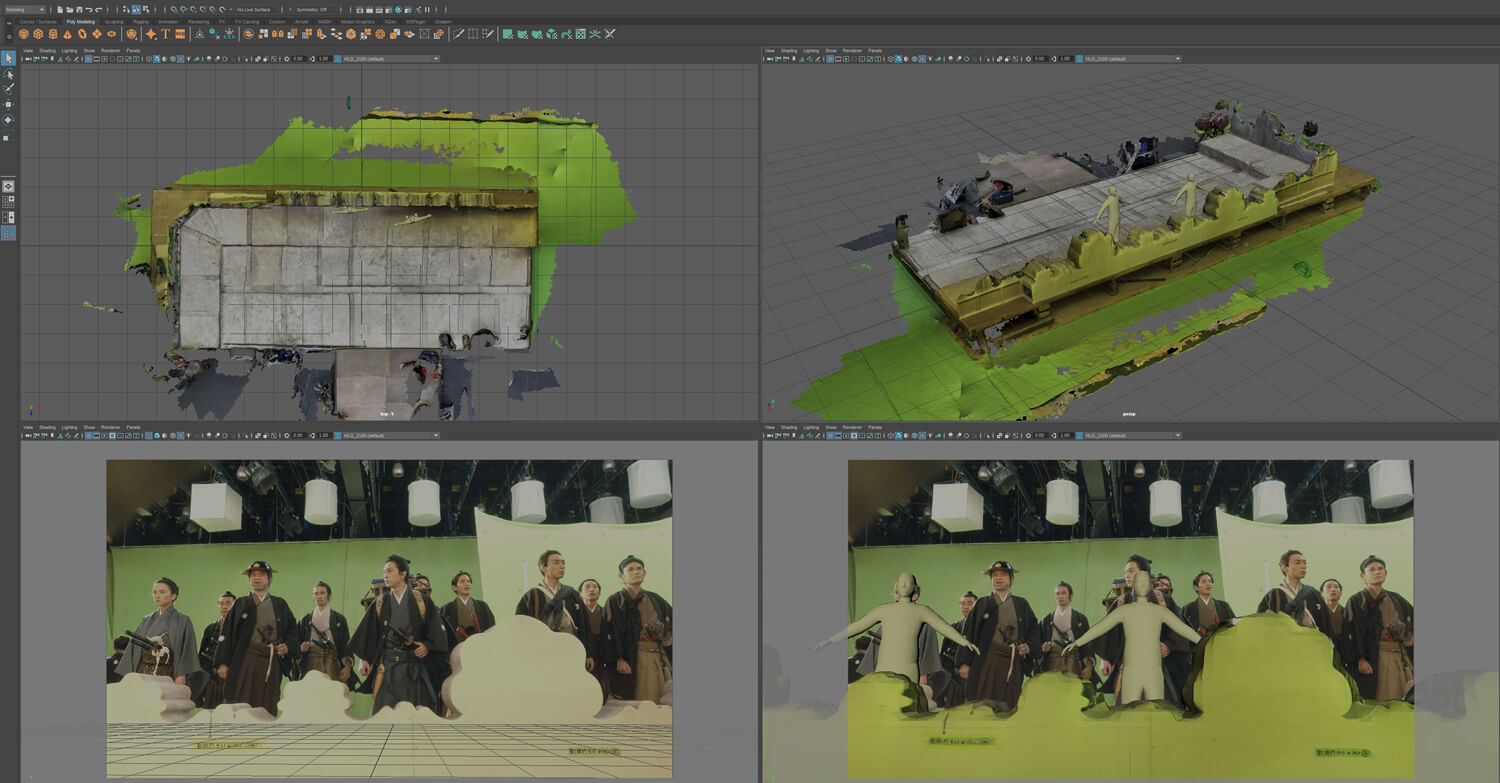Click gamma value 1.00 in top-left viewport
The width and height of the screenshot is (1500, 783).
click(x=323, y=59)
